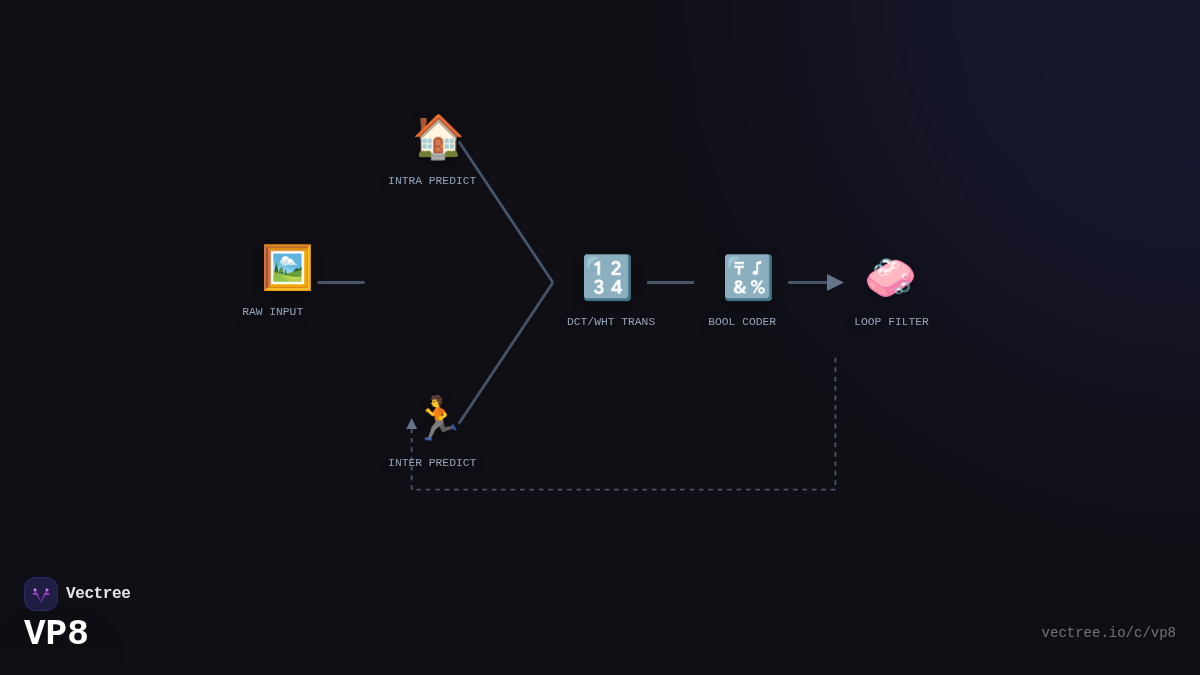This screenshot has height=675, width=1200.
Task: Click the DCT/WHT TRANS label
Action: click(x=611, y=322)
